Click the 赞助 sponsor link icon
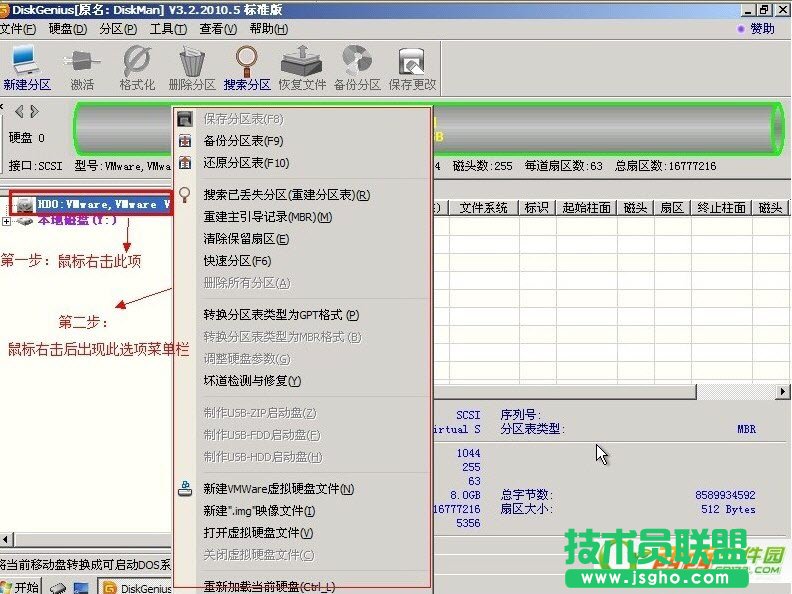This screenshot has height=594, width=792. (x=740, y=29)
